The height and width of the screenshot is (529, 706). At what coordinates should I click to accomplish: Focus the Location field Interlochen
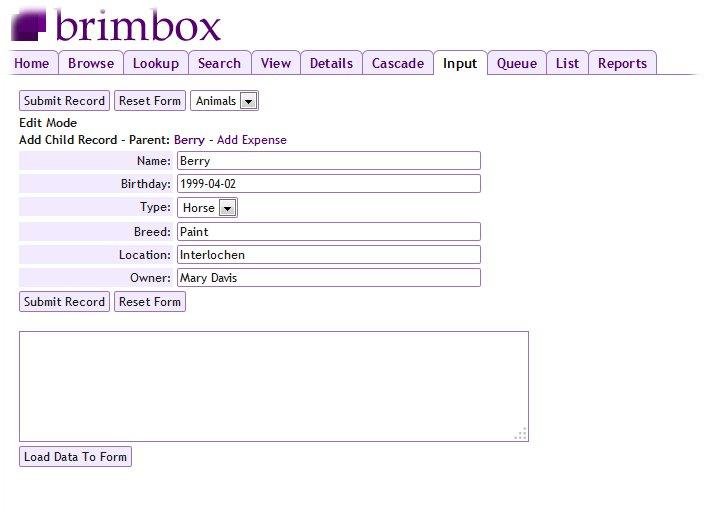[329, 255]
